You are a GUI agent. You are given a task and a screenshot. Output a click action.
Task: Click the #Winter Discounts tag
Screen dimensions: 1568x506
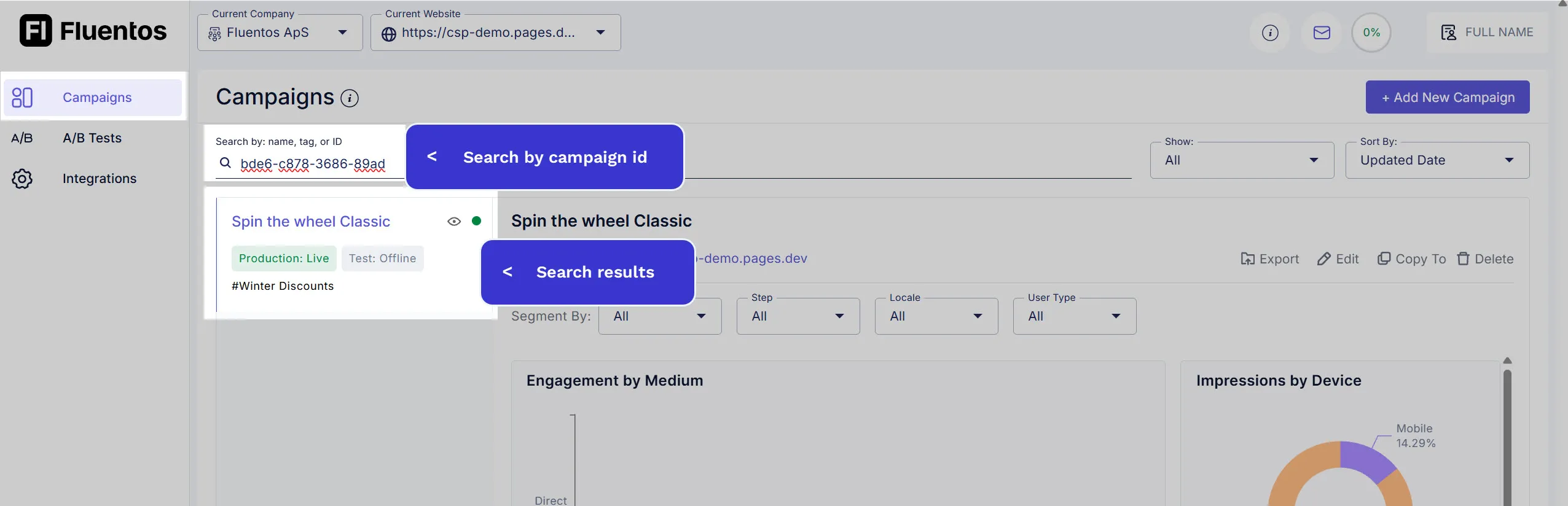click(283, 286)
